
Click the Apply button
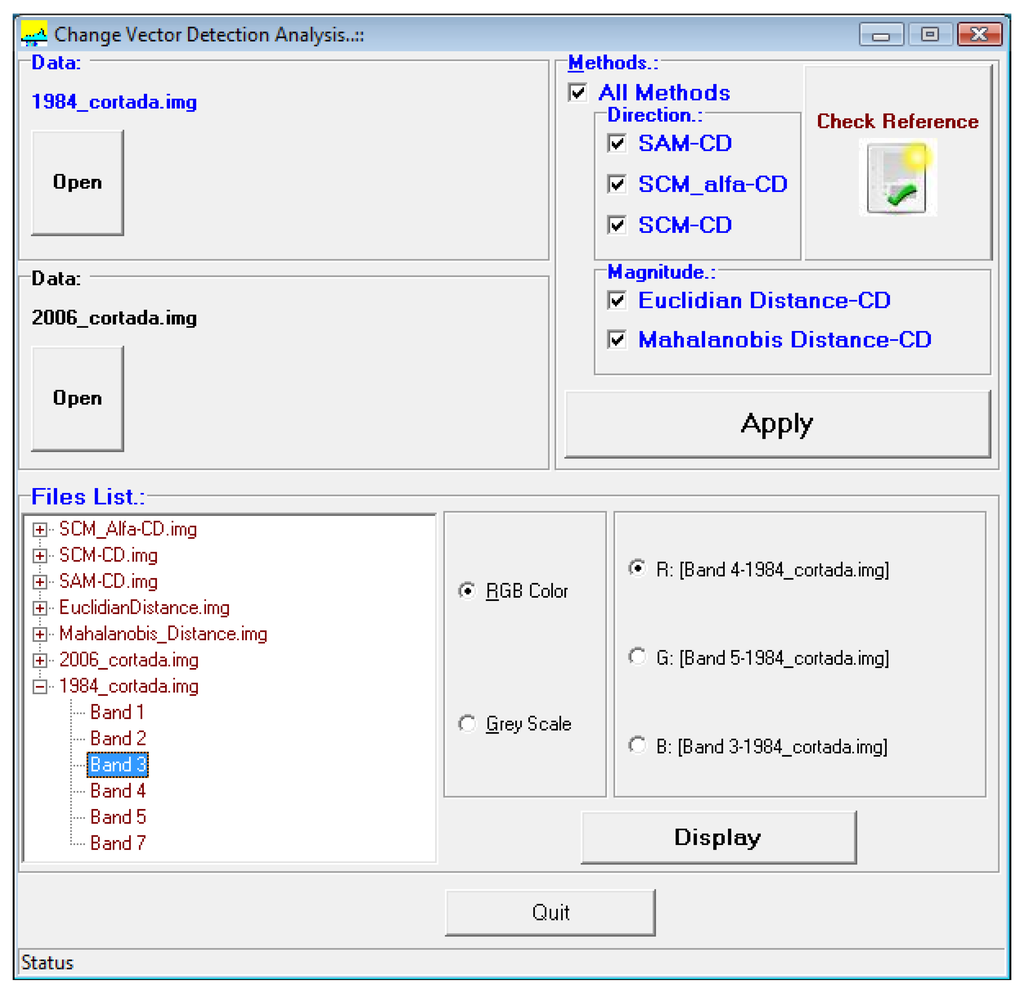click(x=777, y=424)
